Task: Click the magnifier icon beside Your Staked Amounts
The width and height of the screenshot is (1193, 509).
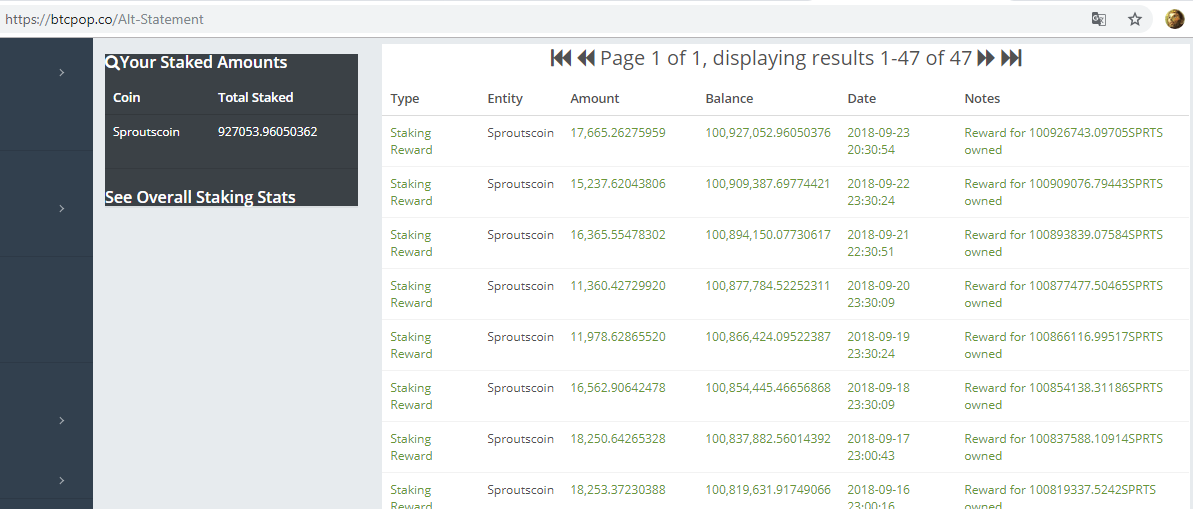Action: tap(112, 63)
